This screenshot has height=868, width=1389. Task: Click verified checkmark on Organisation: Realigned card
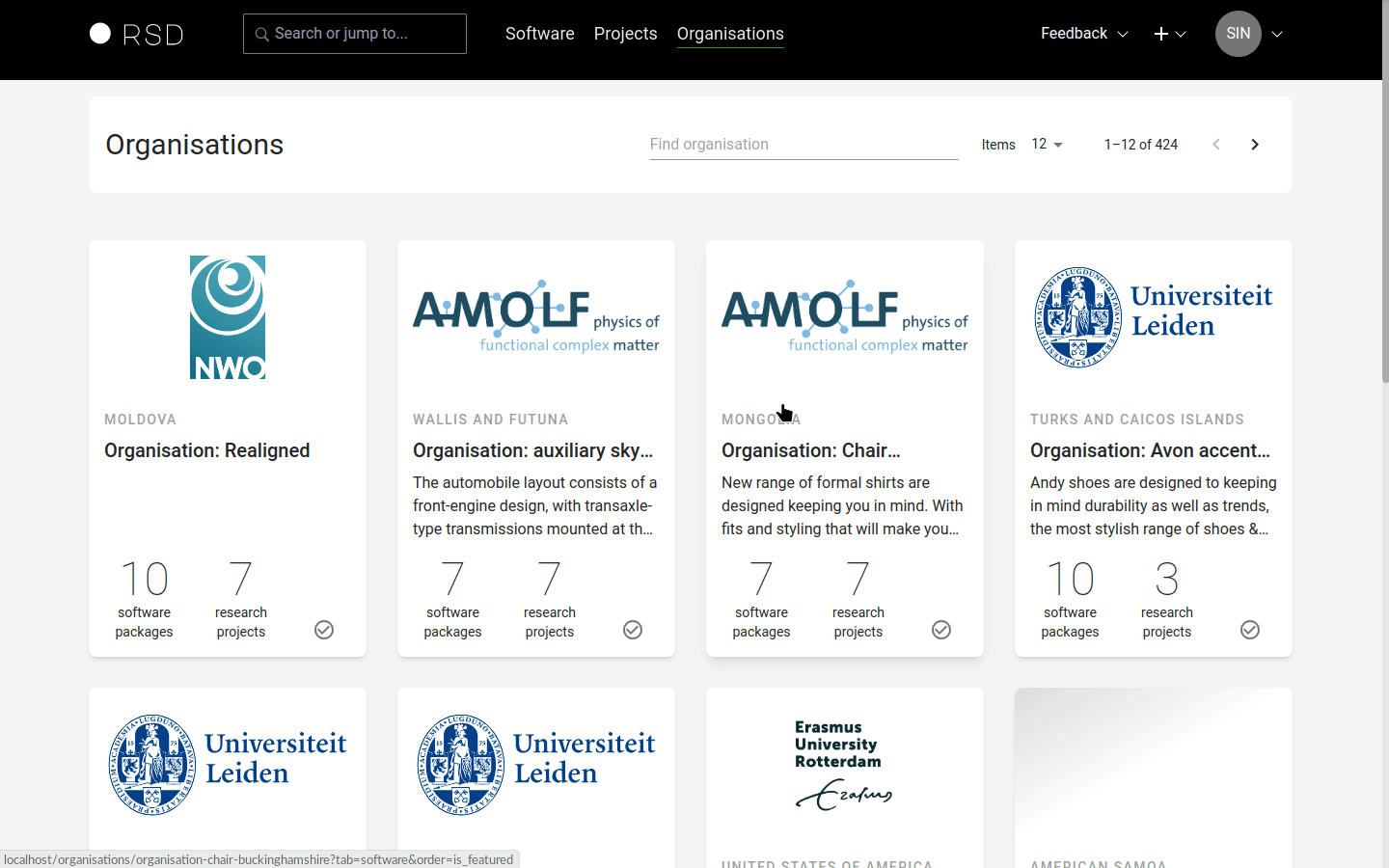pos(324,630)
